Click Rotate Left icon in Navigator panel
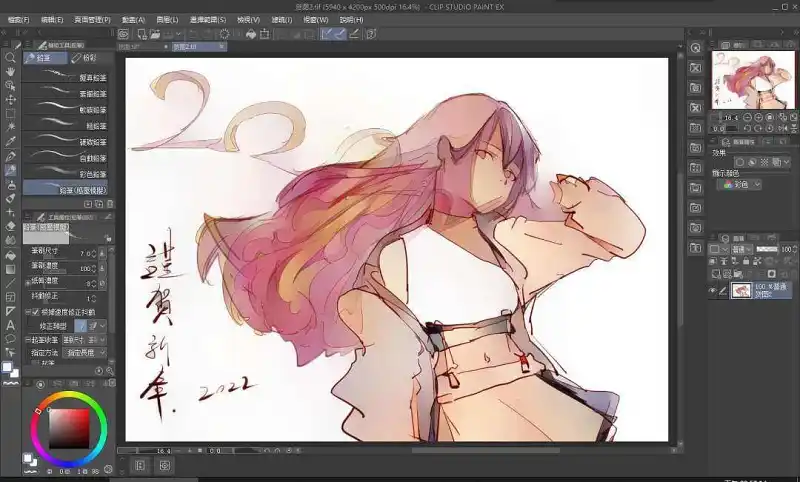 click(747, 129)
